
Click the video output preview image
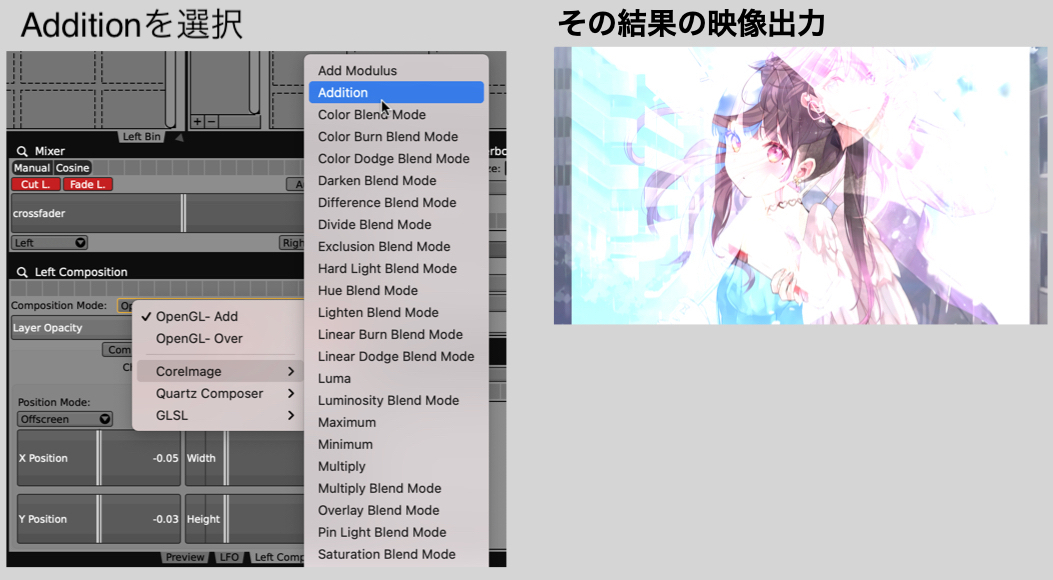point(800,185)
